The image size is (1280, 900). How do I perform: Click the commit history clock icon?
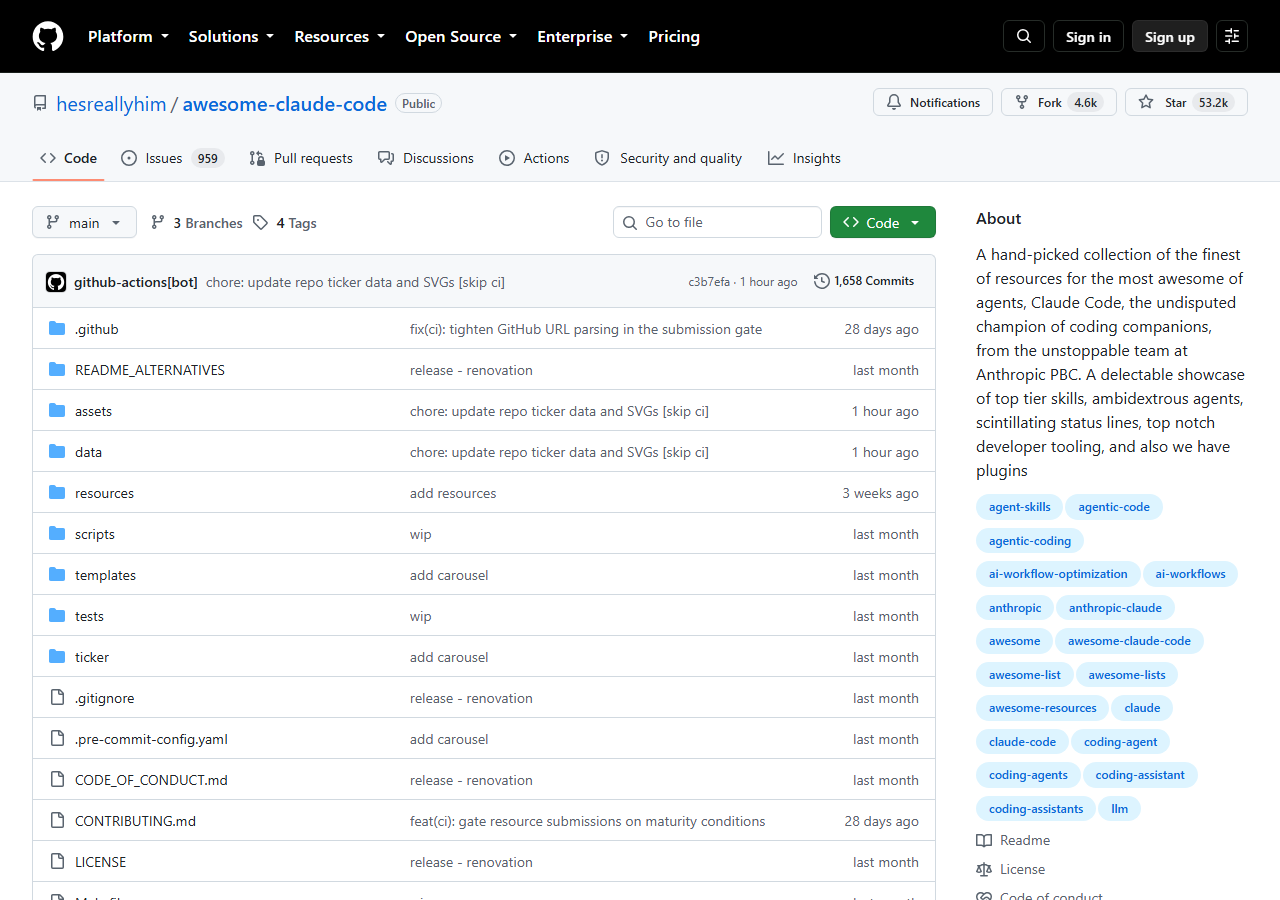point(822,281)
